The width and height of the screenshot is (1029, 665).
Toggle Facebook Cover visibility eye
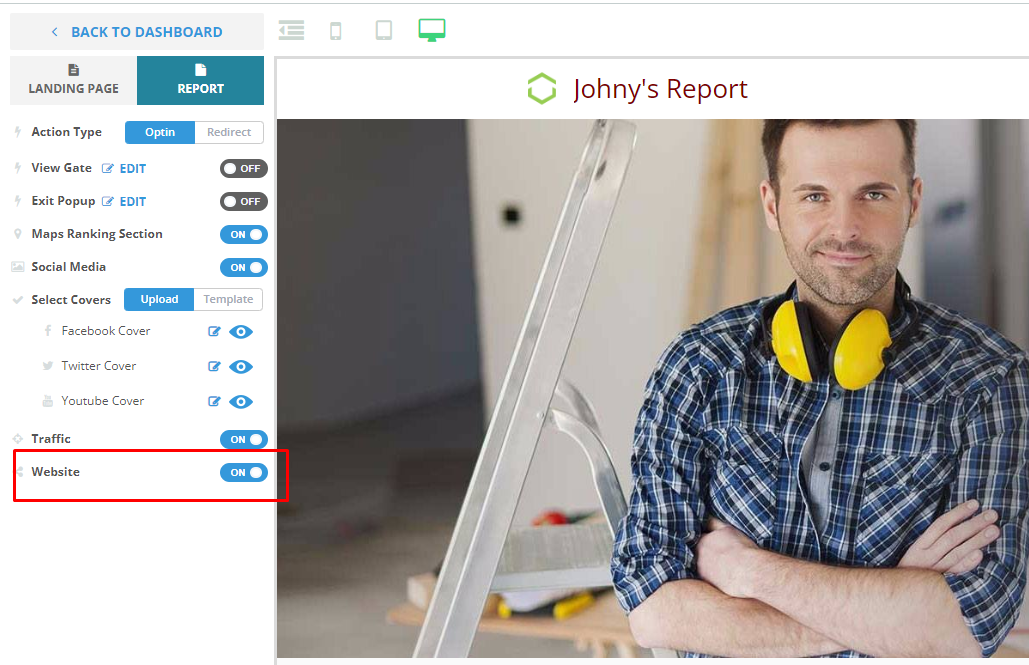click(241, 332)
